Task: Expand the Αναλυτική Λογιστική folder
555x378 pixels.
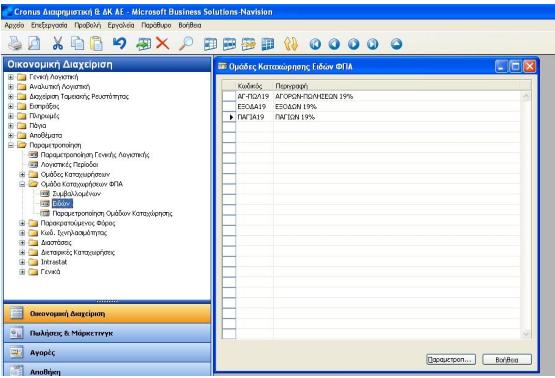Action: (x=11, y=87)
